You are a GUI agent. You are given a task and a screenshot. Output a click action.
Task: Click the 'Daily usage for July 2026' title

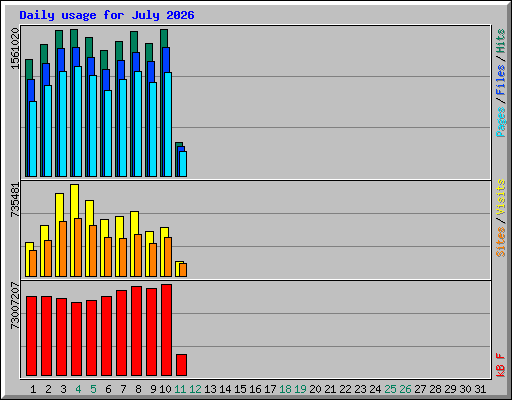point(107,15)
